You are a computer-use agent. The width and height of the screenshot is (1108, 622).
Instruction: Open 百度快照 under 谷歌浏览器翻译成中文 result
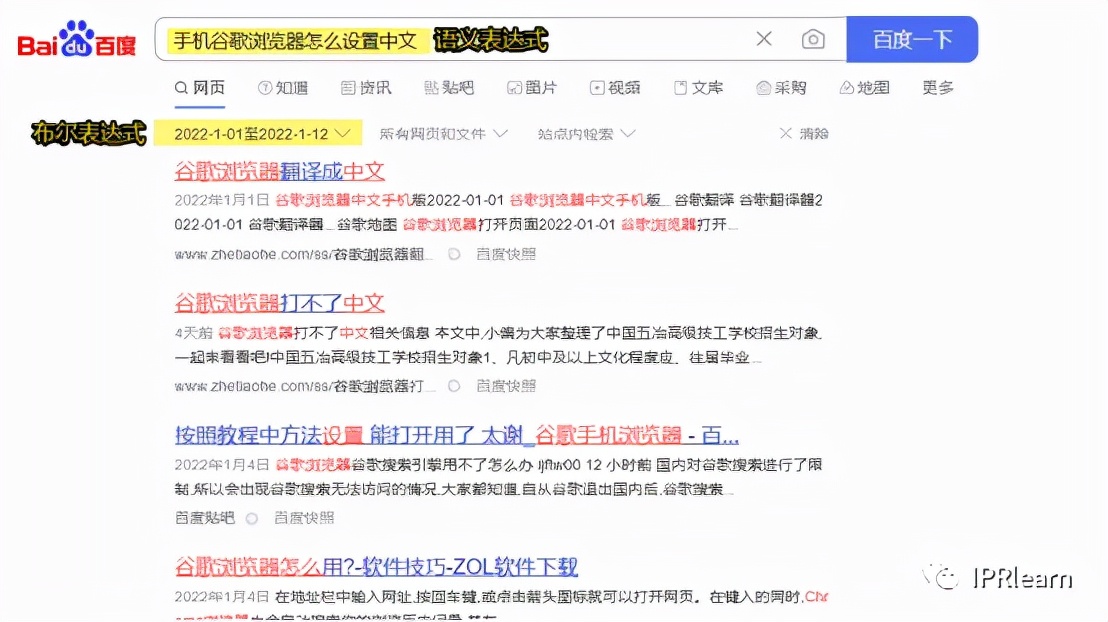pyautogui.click(x=506, y=254)
